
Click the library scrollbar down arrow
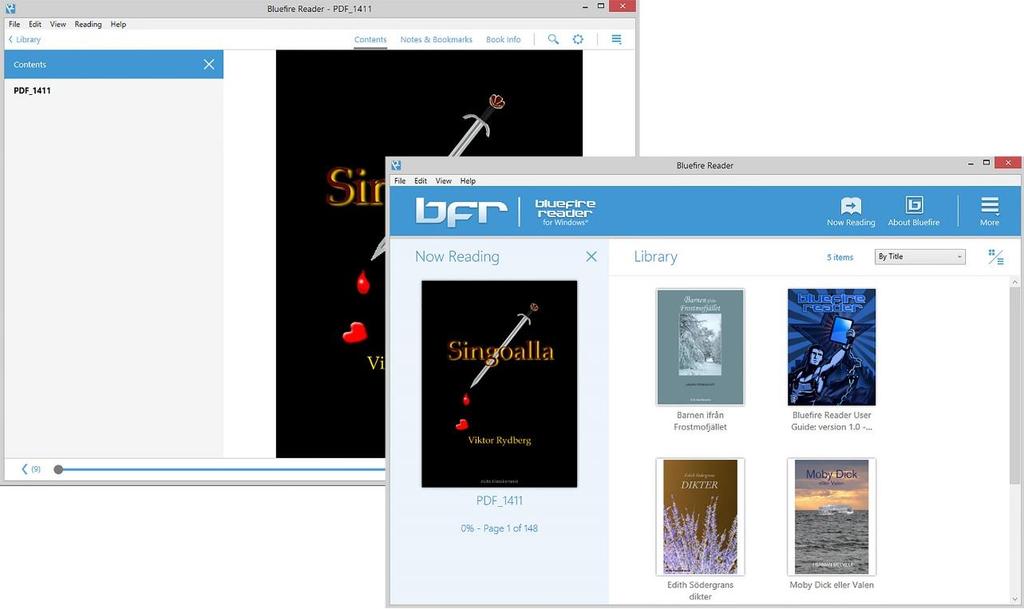(1014, 599)
